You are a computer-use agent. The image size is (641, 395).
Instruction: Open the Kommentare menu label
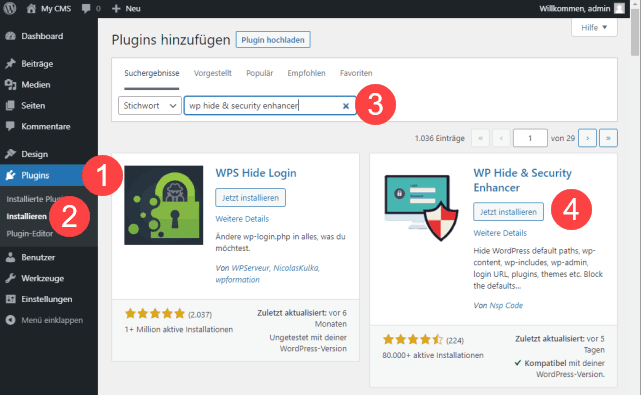point(46,126)
